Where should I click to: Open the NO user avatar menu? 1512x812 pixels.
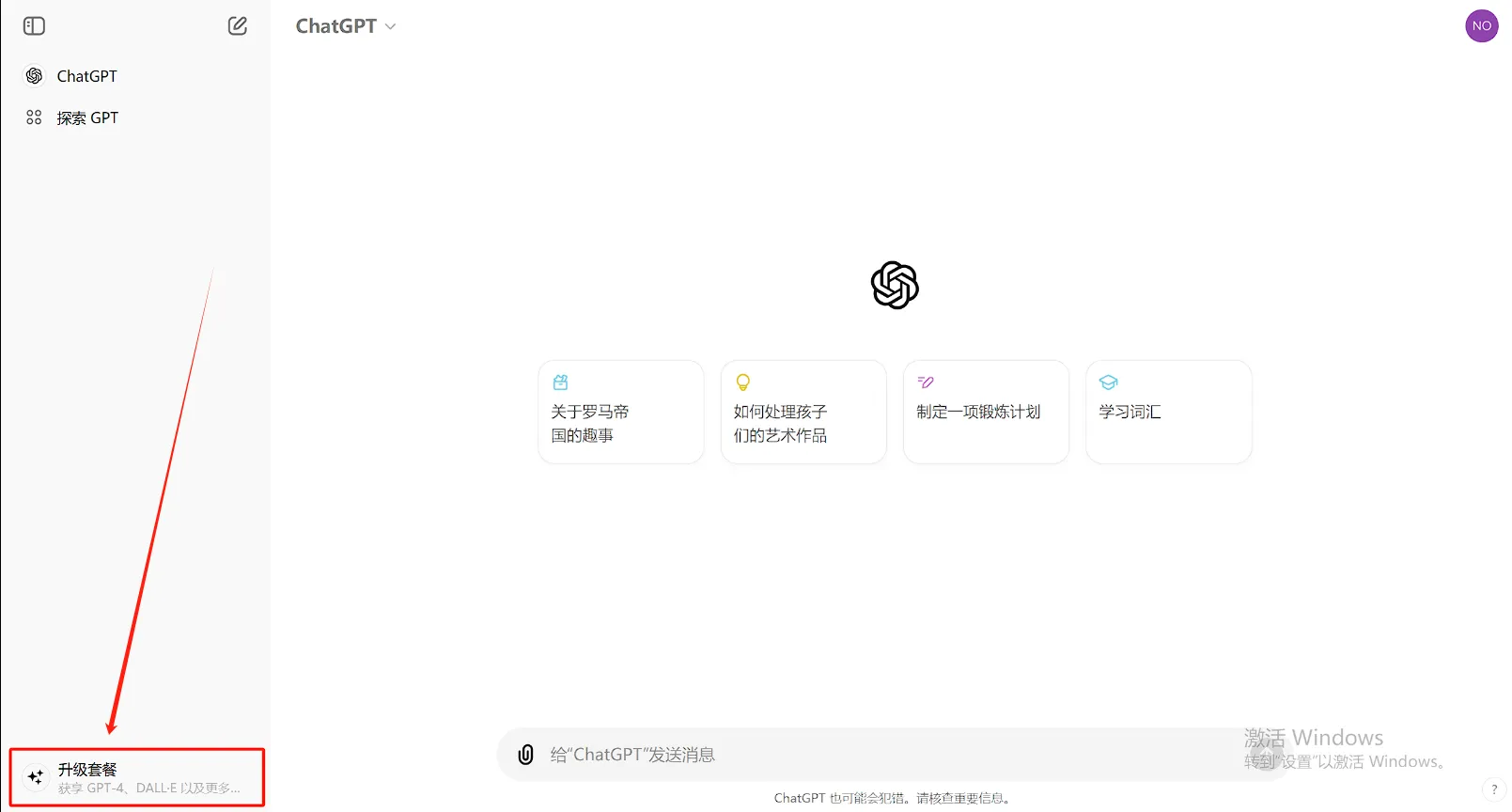tap(1482, 26)
